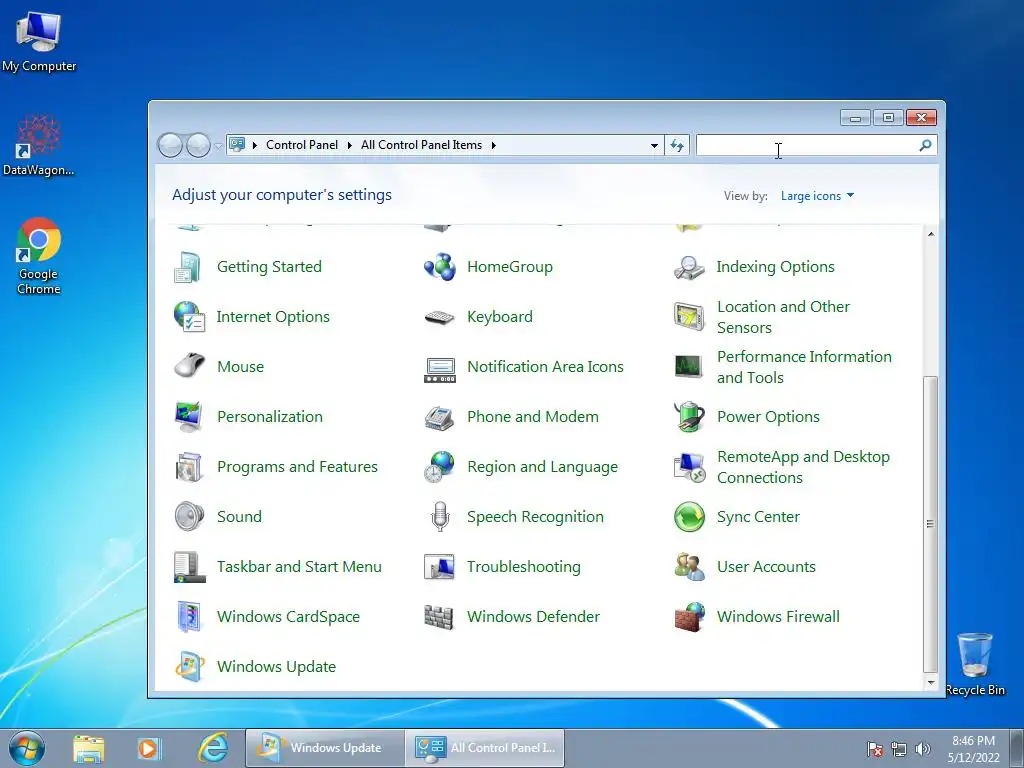Open the Phone and Modem icon
The image size is (1024, 768).
[x=440, y=417]
